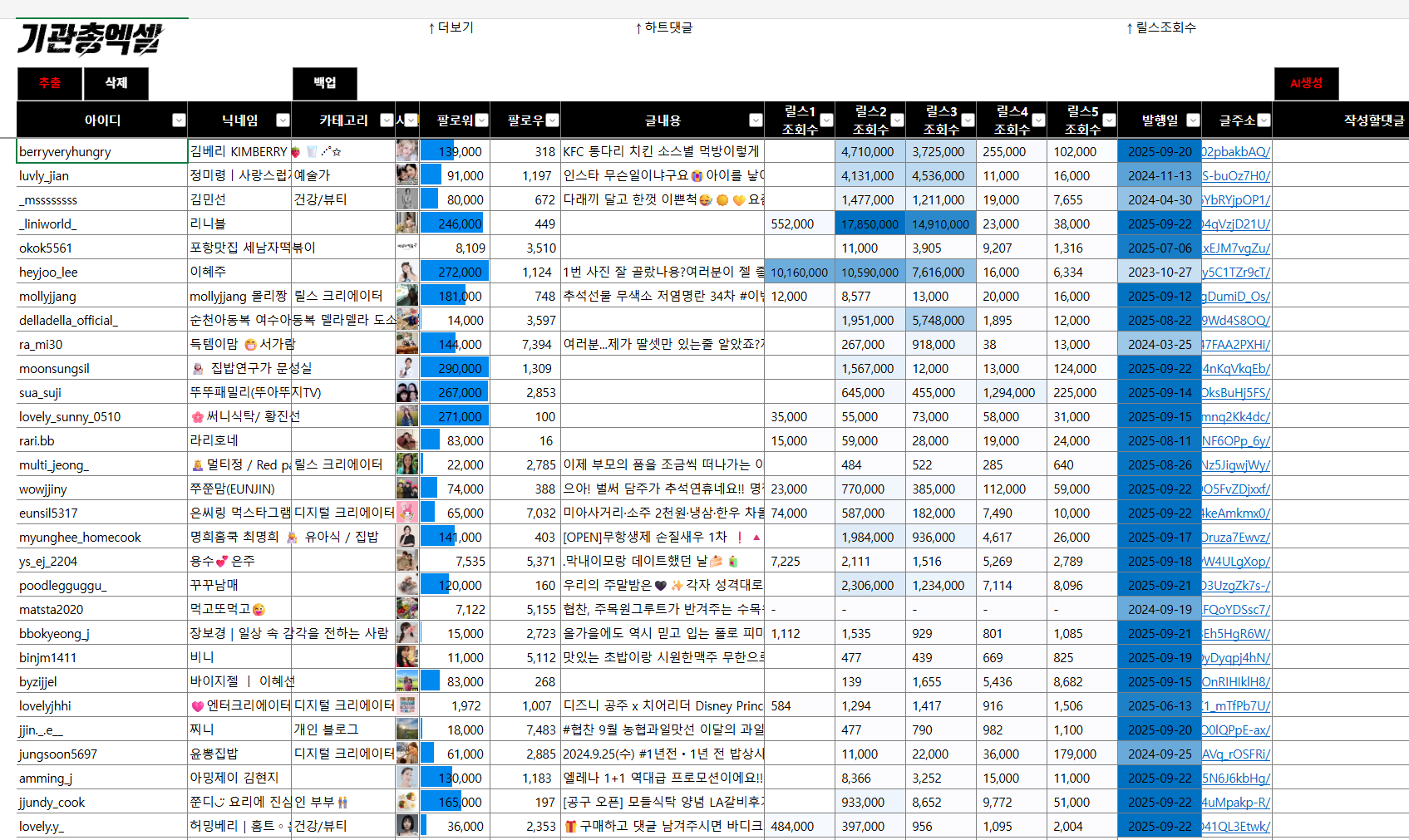Screen dimensions: 1409x840
Task: Open the post link in _liniworld_ row
Action: tap(1236, 224)
